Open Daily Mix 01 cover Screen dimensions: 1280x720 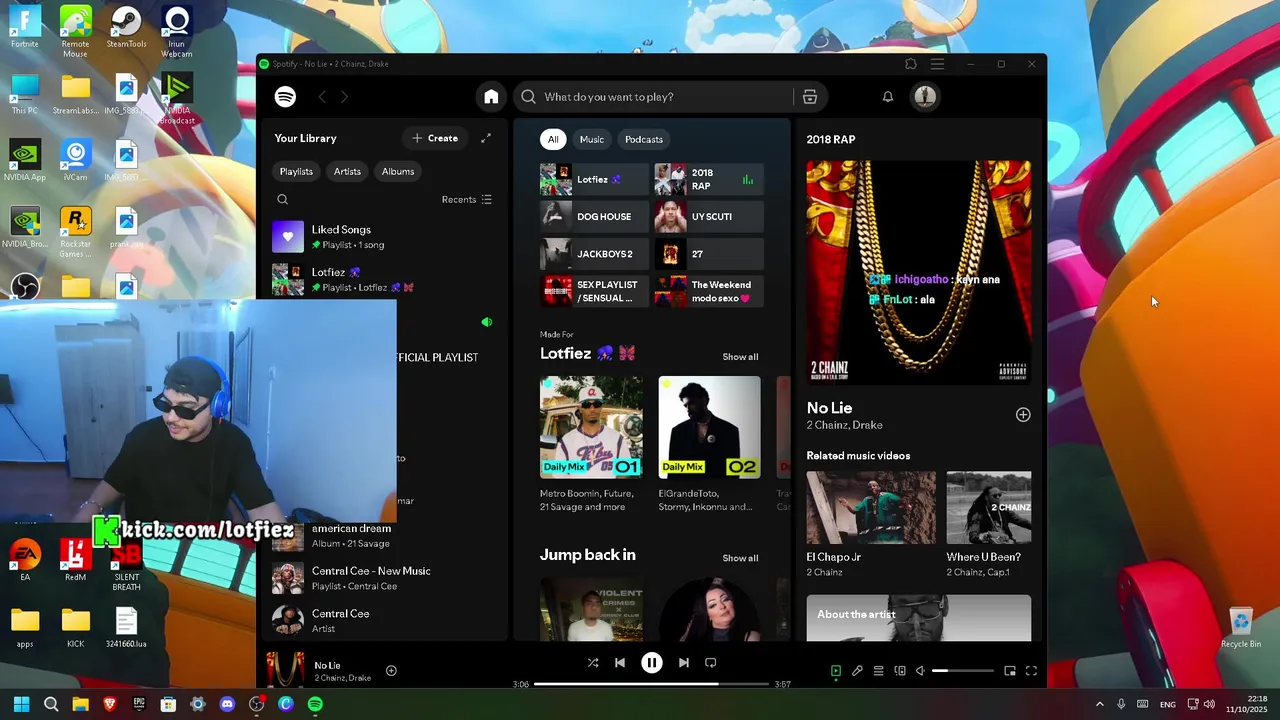click(591, 427)
